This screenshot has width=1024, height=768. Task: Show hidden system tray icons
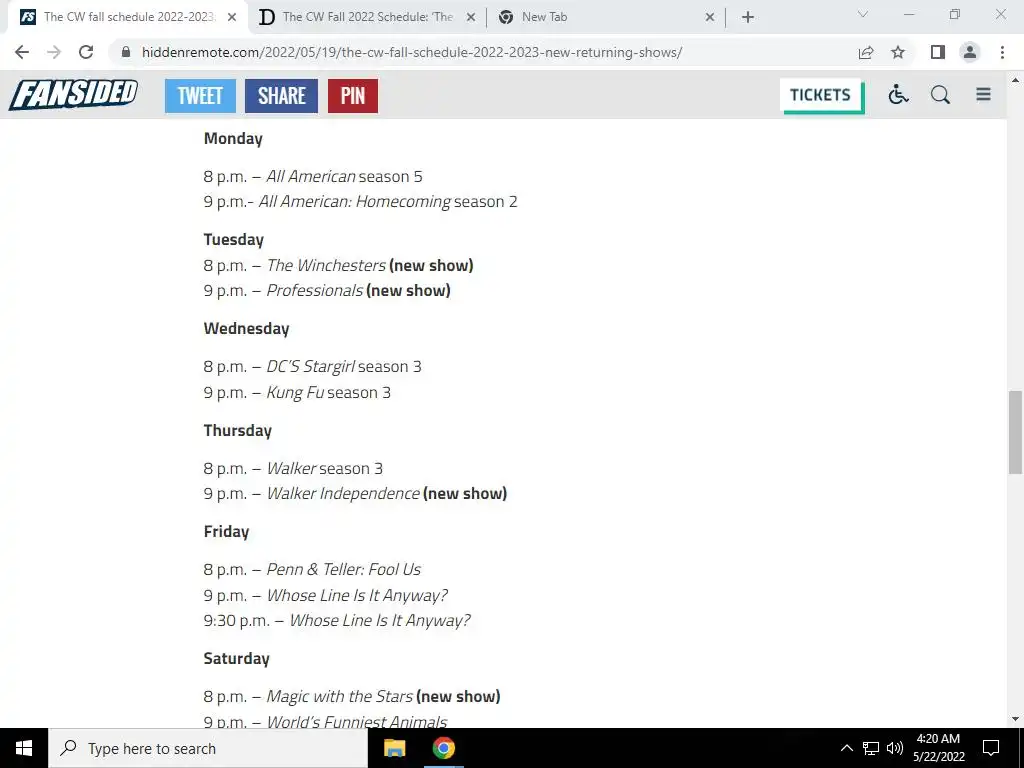click(x=846, y=748)
